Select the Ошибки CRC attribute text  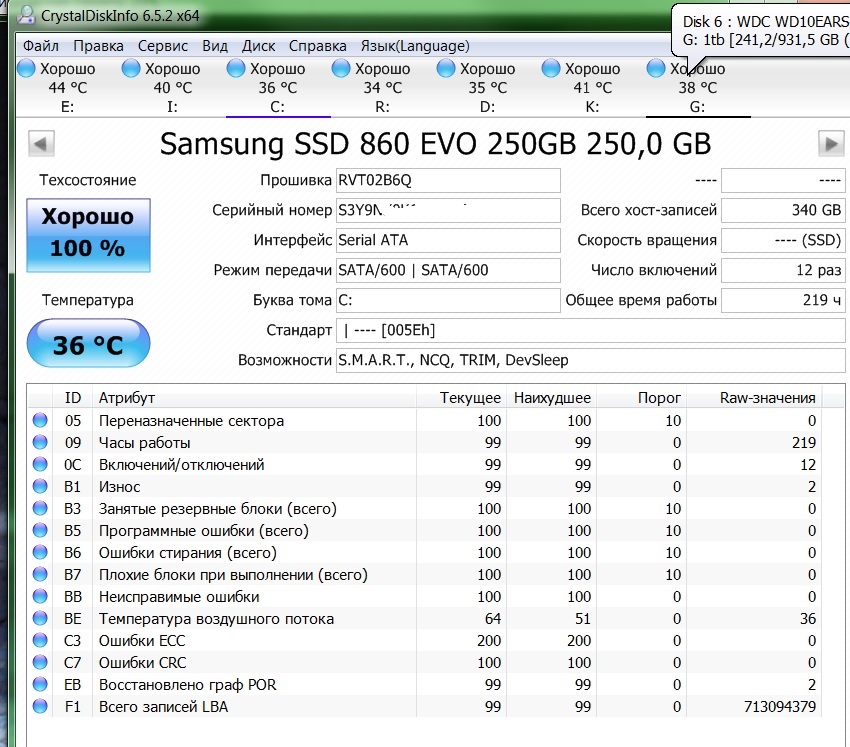[143, 662]
